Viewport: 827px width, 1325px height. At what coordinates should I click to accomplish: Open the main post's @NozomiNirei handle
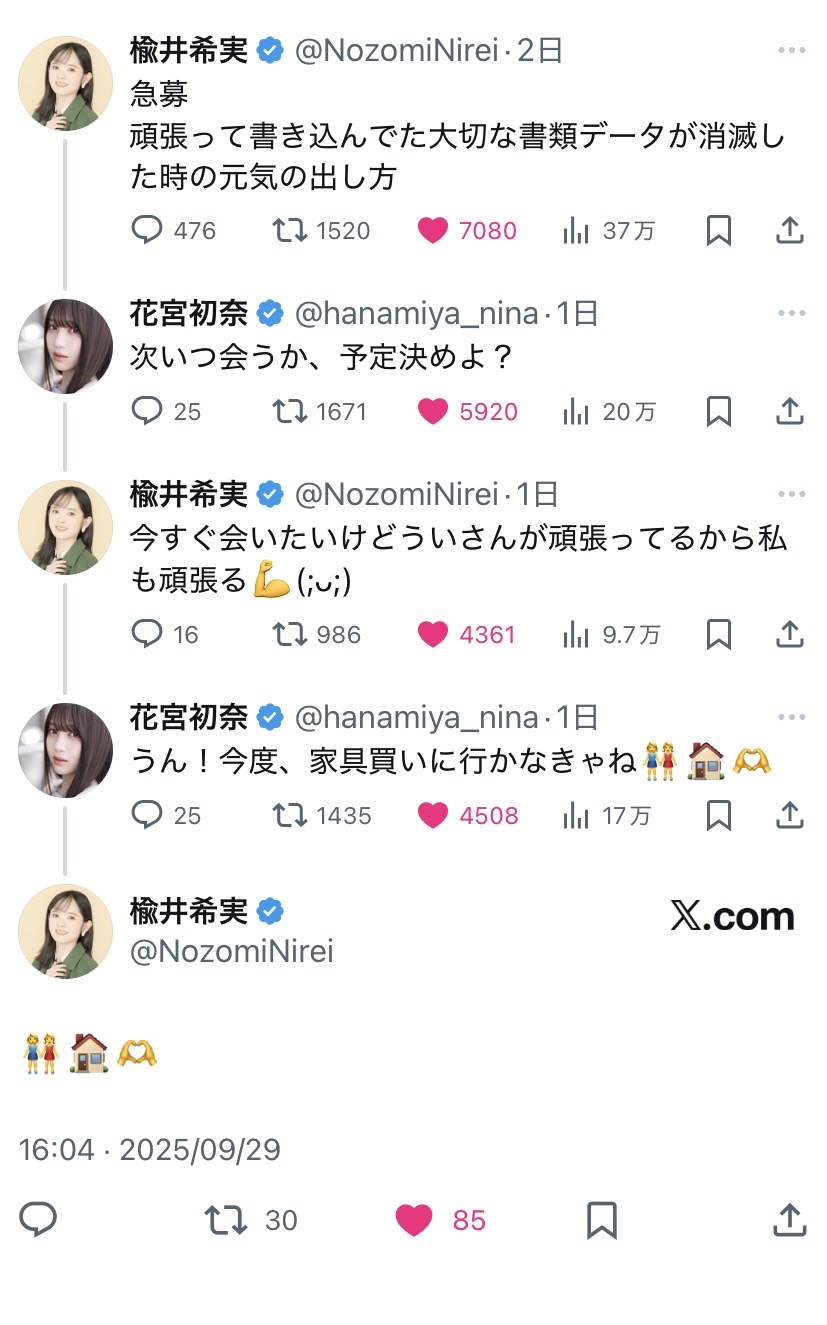232,951
